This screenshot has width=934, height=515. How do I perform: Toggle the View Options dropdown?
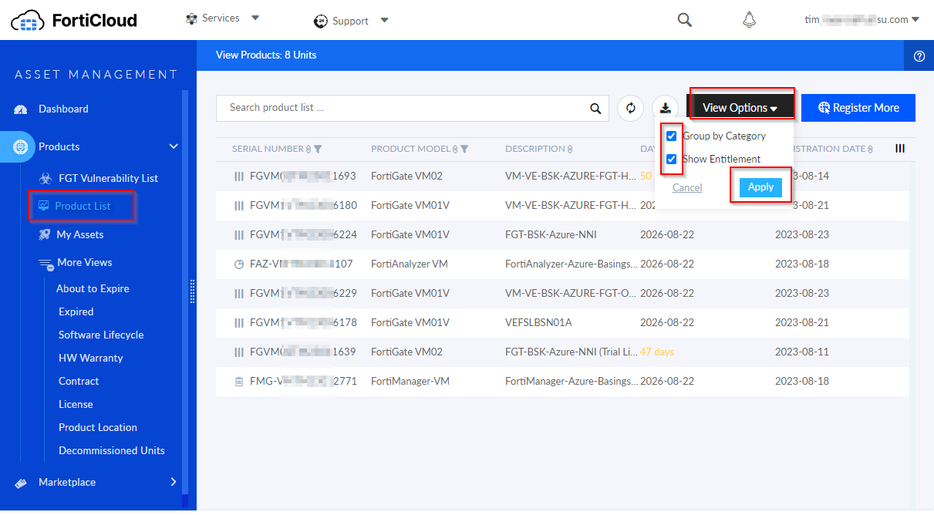[x=740, y=108]
